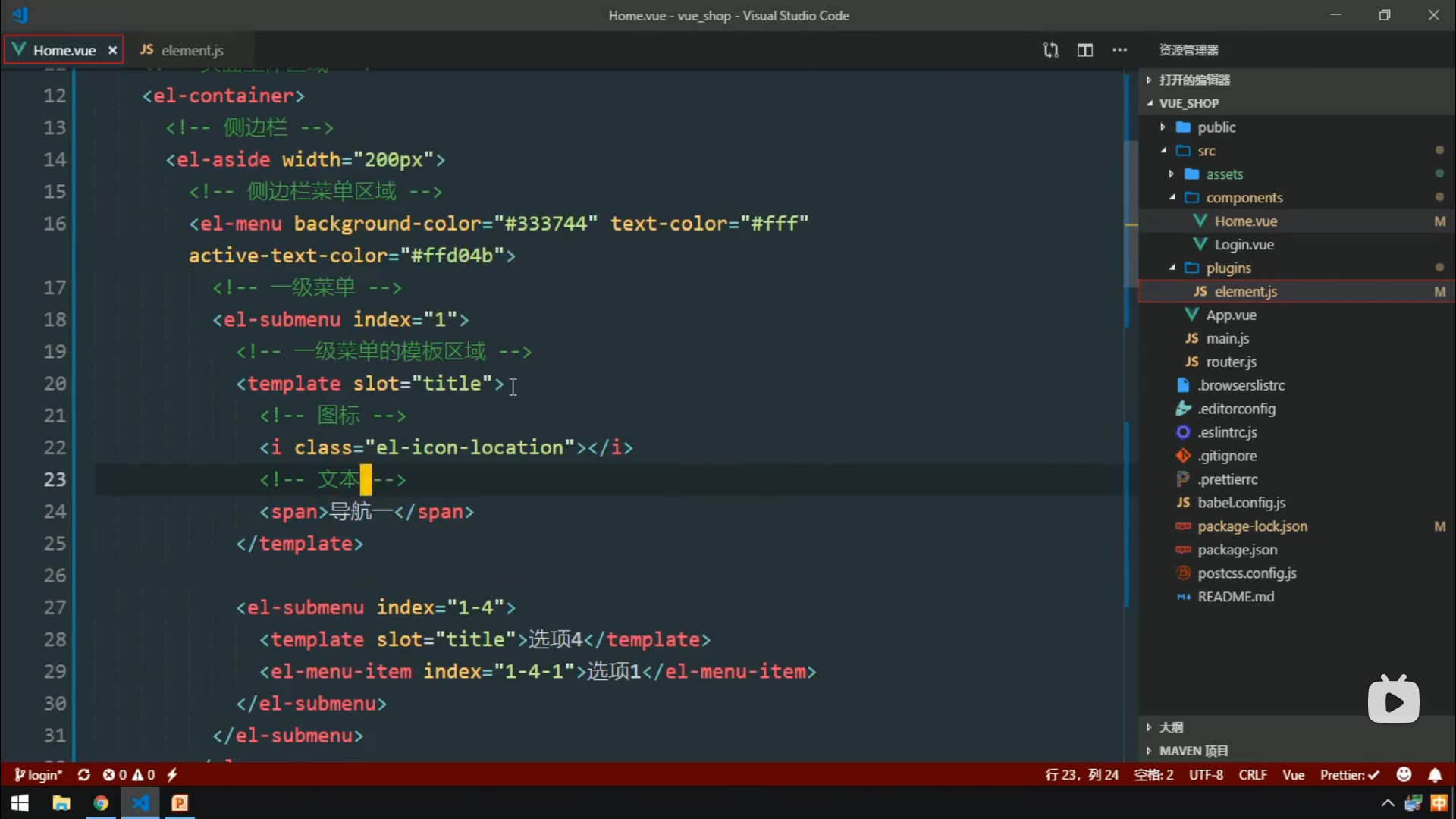Screen dimensions: 1456x819
Task: Go to line via the 行 23, 列 24 status
Action: coord(1081,775)
